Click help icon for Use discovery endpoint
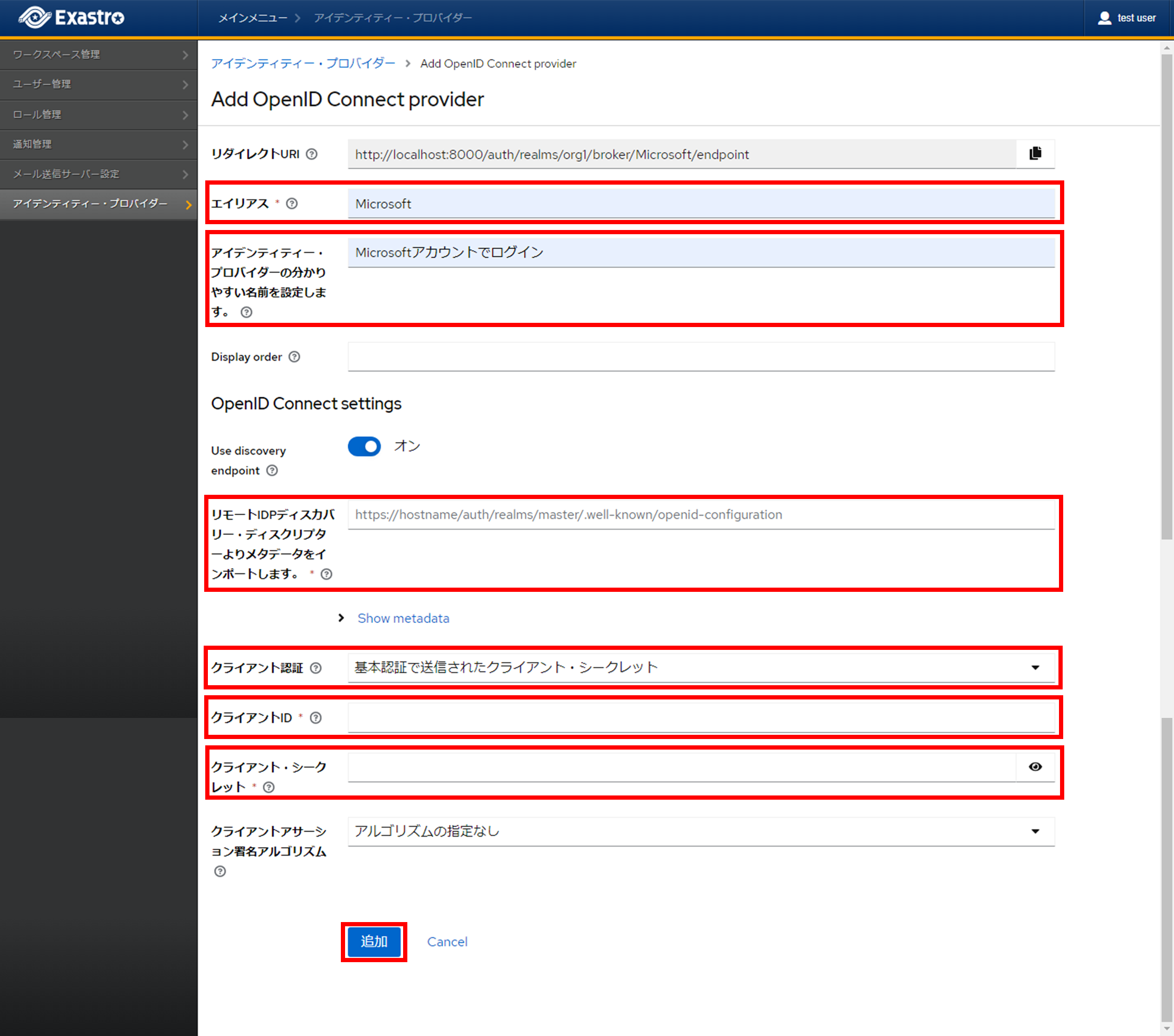The height and width of the screenshot is (1036, 1174). [x=272, y=471]
